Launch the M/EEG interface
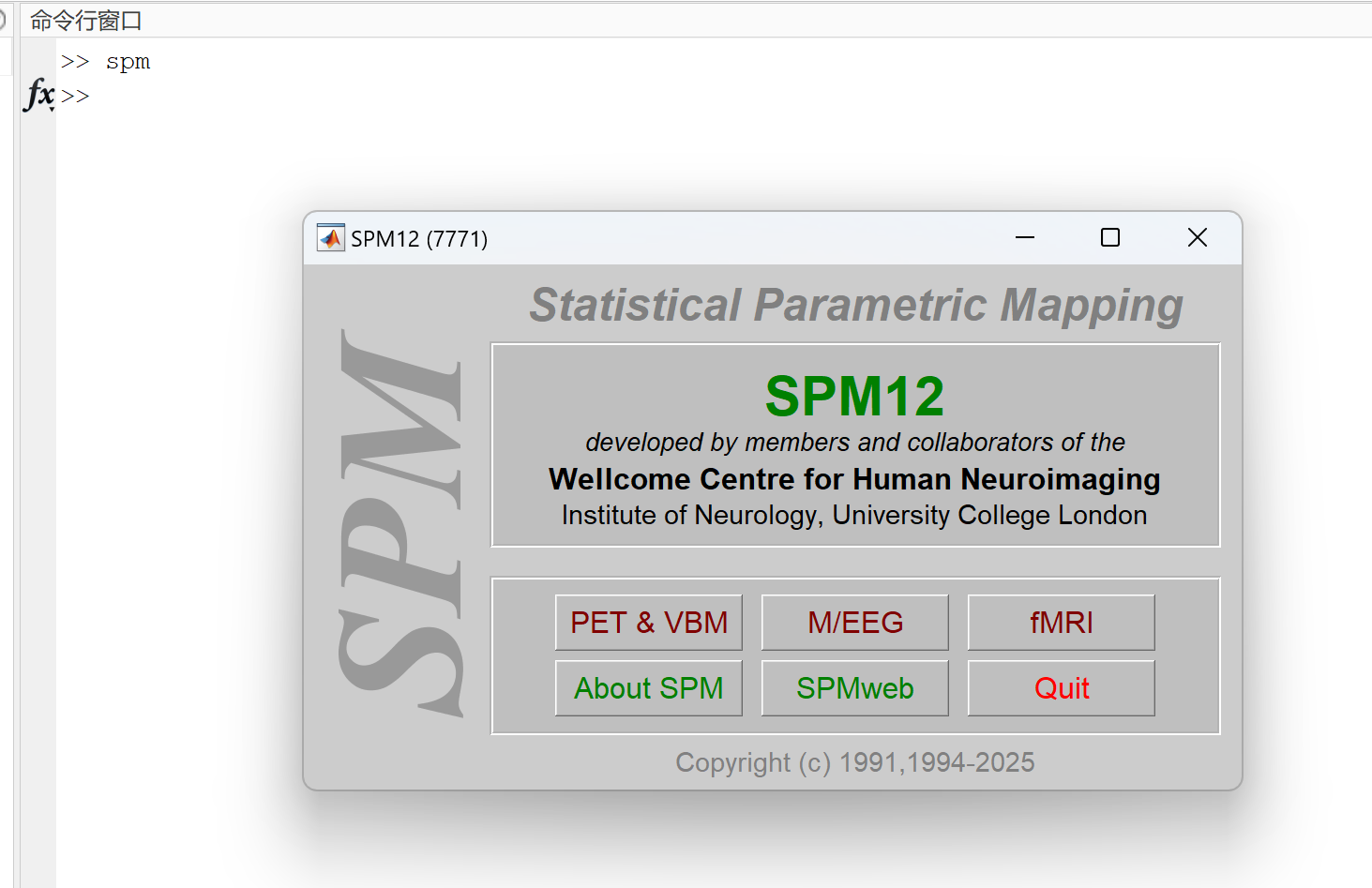Screen dimensions: 1372x888 [855, 623]
